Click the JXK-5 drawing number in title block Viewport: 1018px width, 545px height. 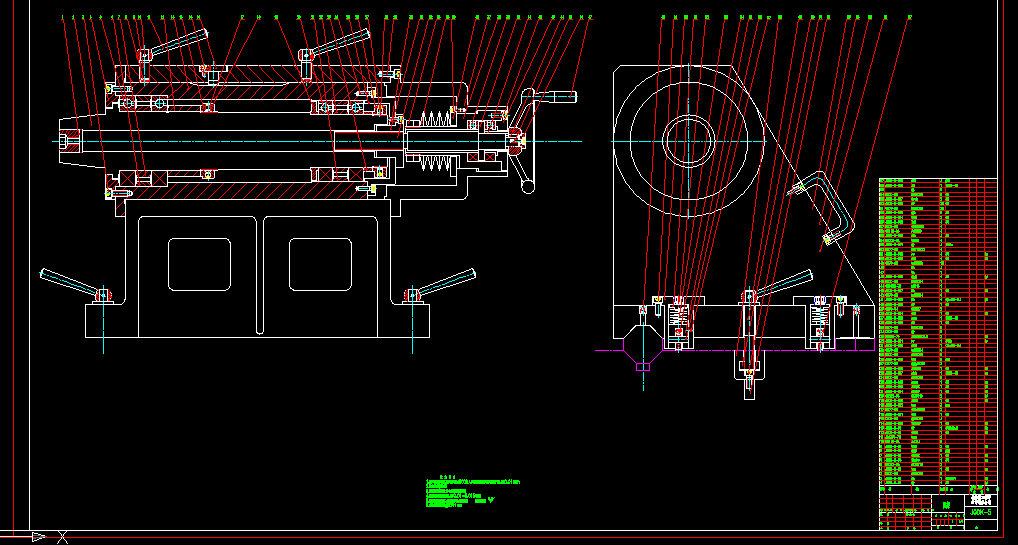coord(981,512)
